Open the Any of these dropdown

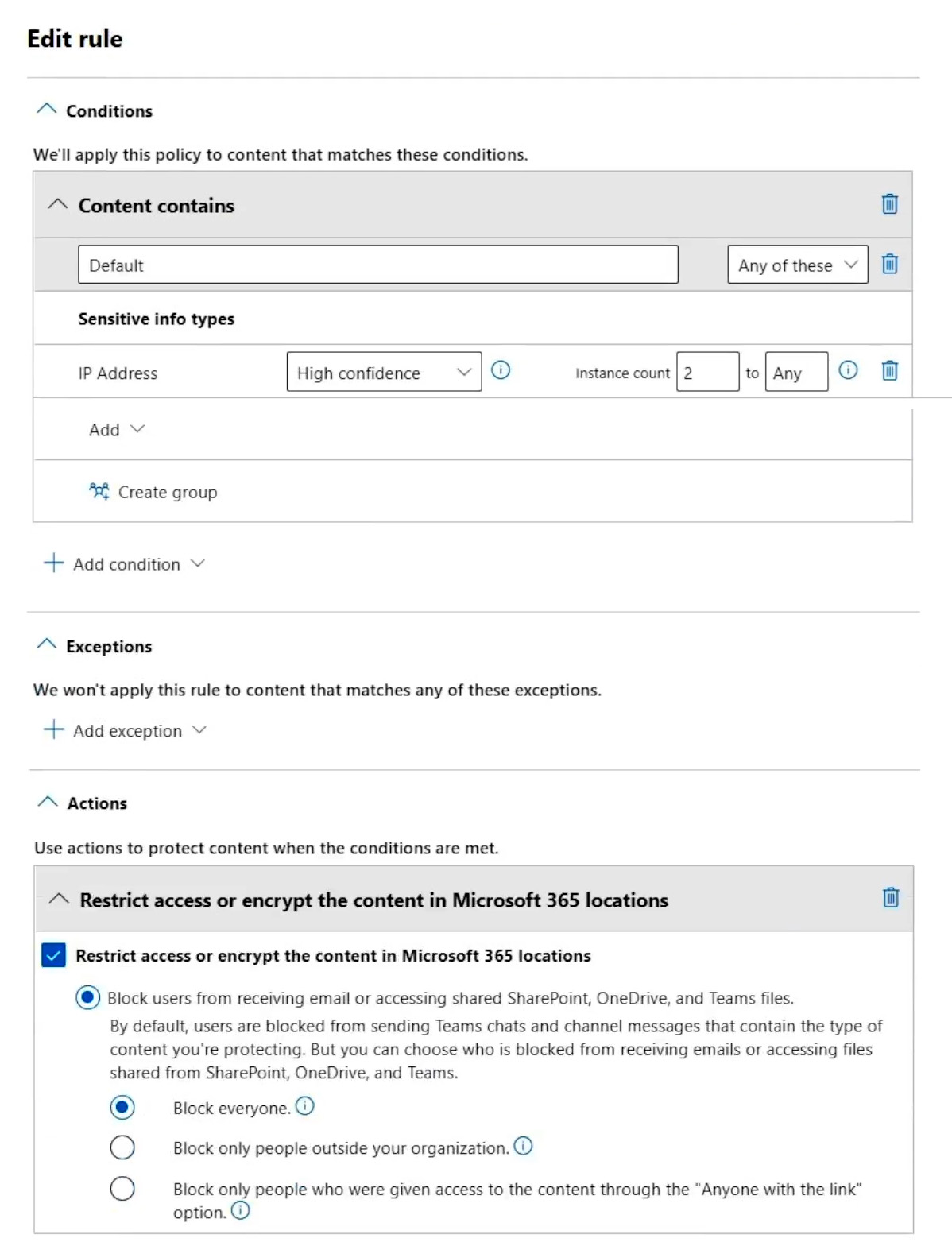click(x=797, y=265)
